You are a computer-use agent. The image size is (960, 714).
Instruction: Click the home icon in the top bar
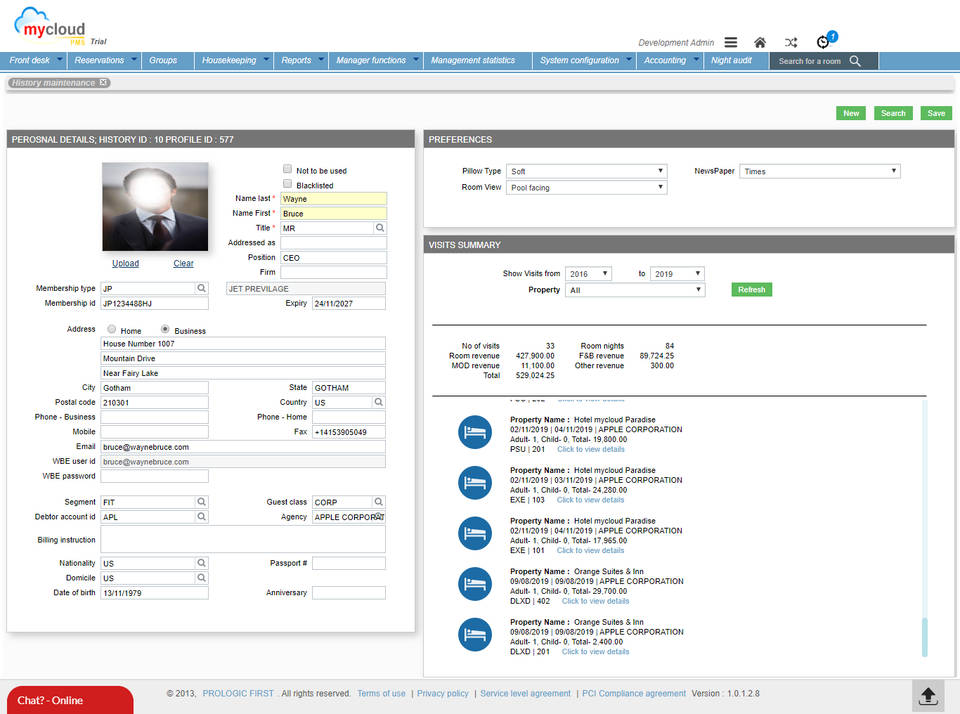[760, 42]
